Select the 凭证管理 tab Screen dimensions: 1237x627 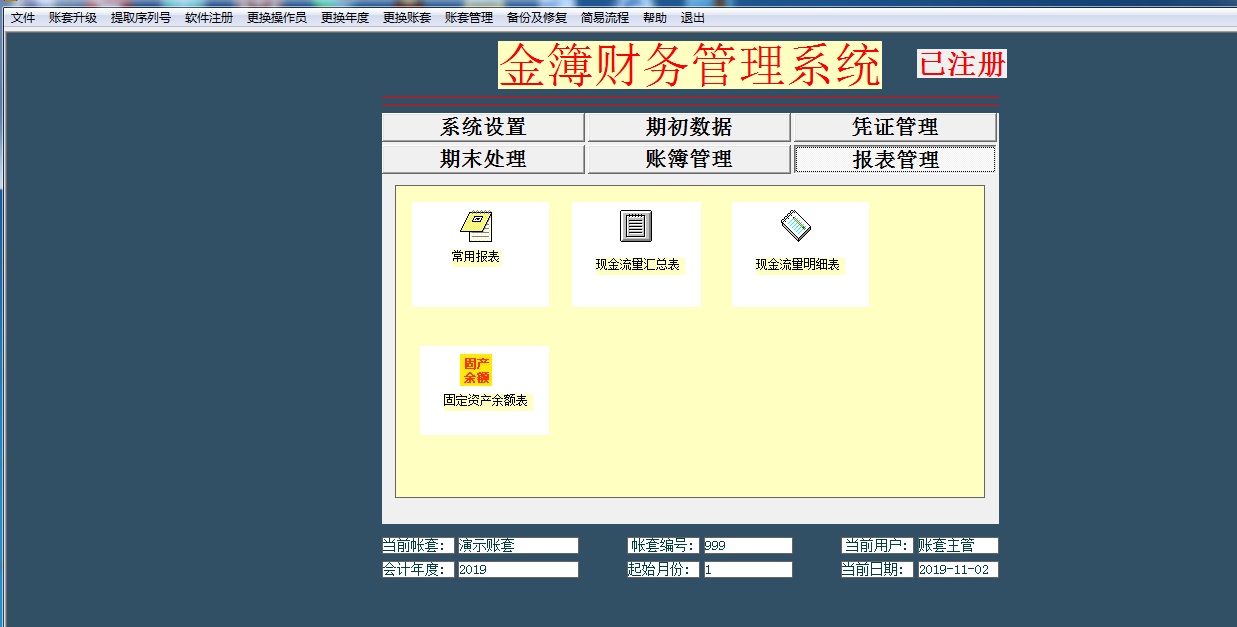895,128
